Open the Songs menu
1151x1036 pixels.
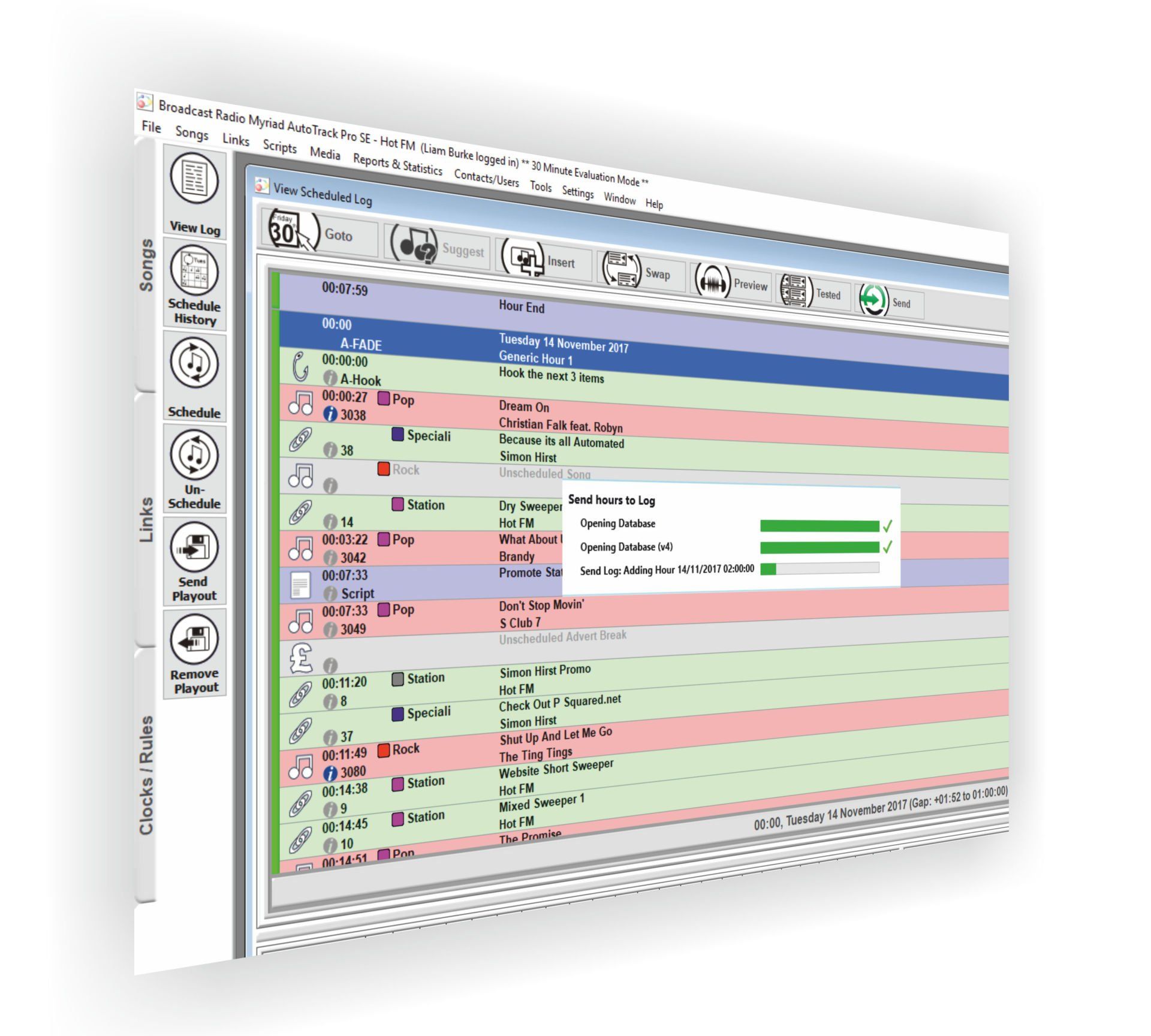pyautogui.click(x=192, y=132)
